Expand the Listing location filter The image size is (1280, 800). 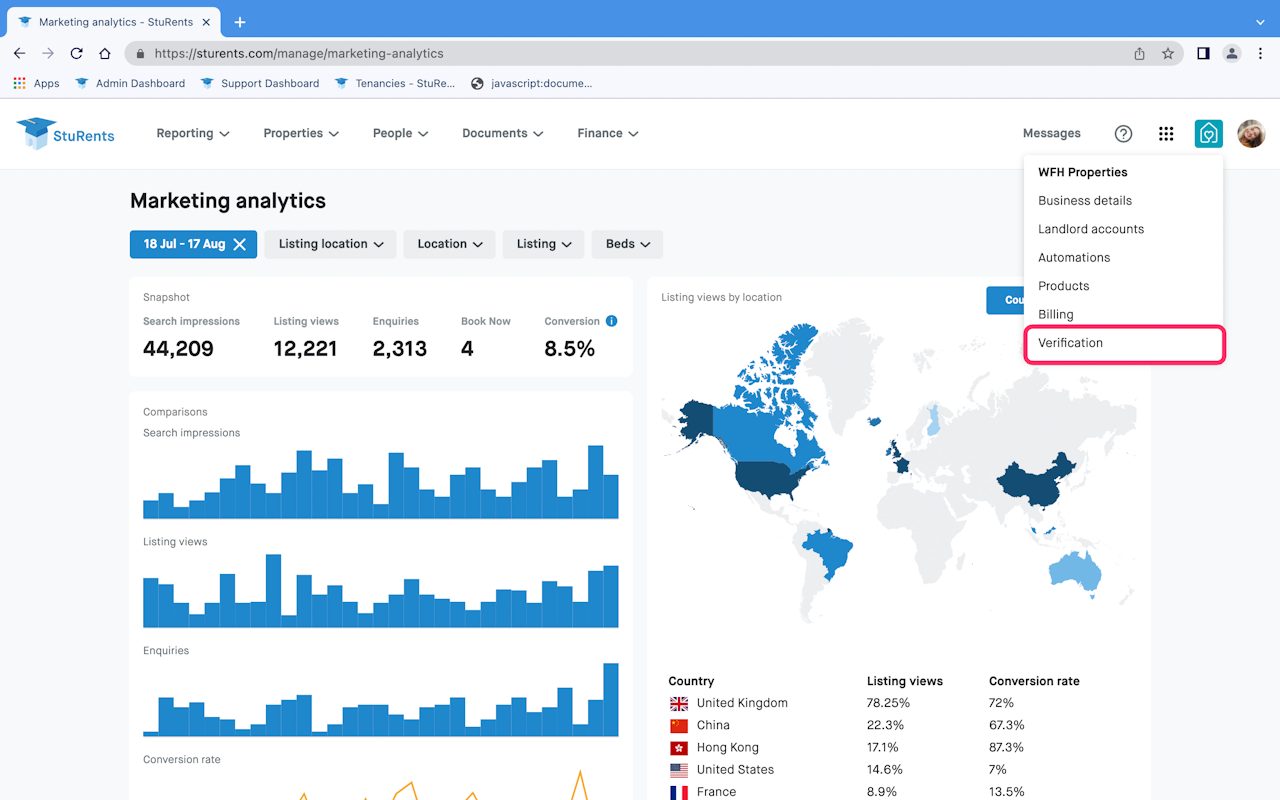tap(330, 244)
